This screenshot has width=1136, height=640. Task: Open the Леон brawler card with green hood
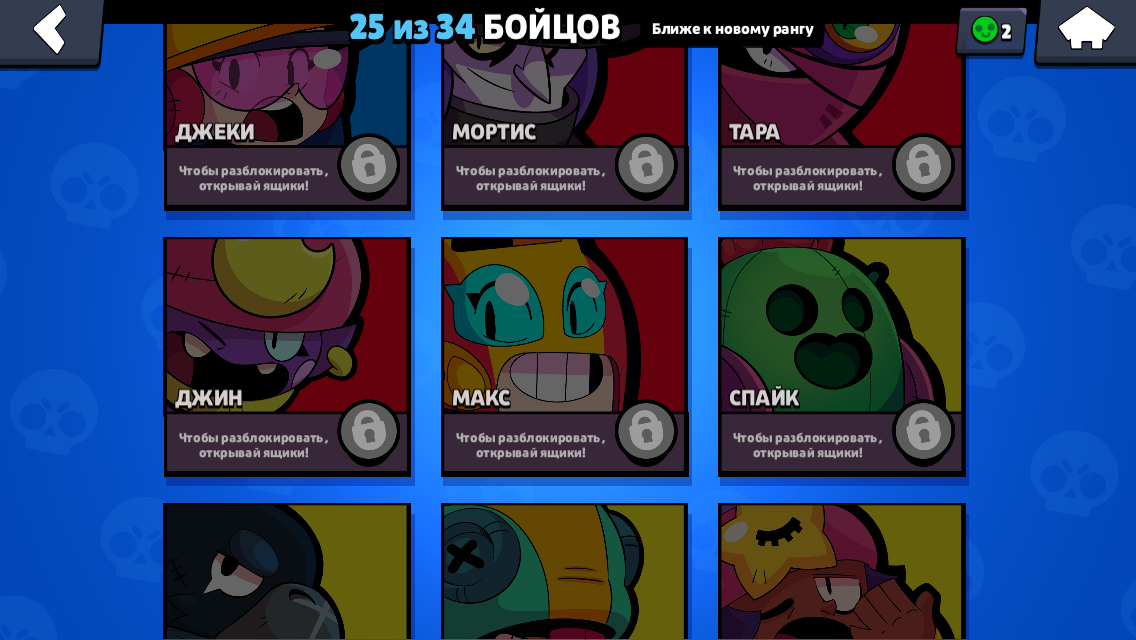point(564,572)
